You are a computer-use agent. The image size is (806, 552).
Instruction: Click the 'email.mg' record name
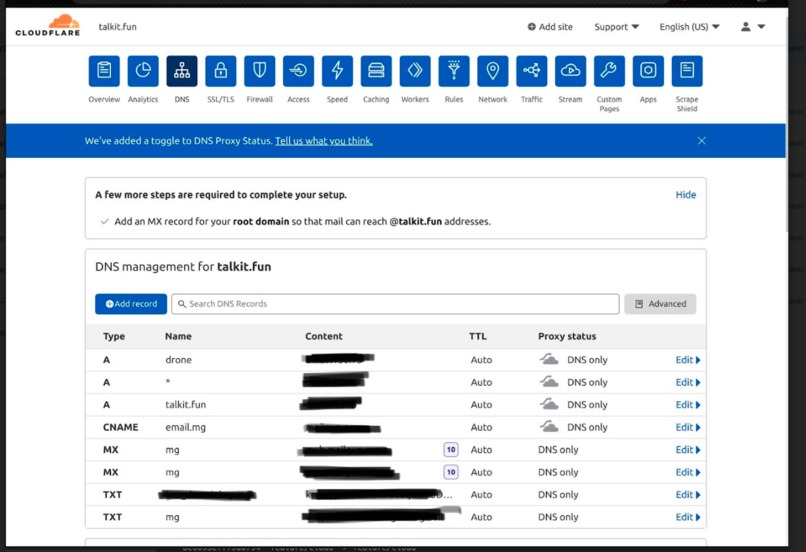(186, 427)
